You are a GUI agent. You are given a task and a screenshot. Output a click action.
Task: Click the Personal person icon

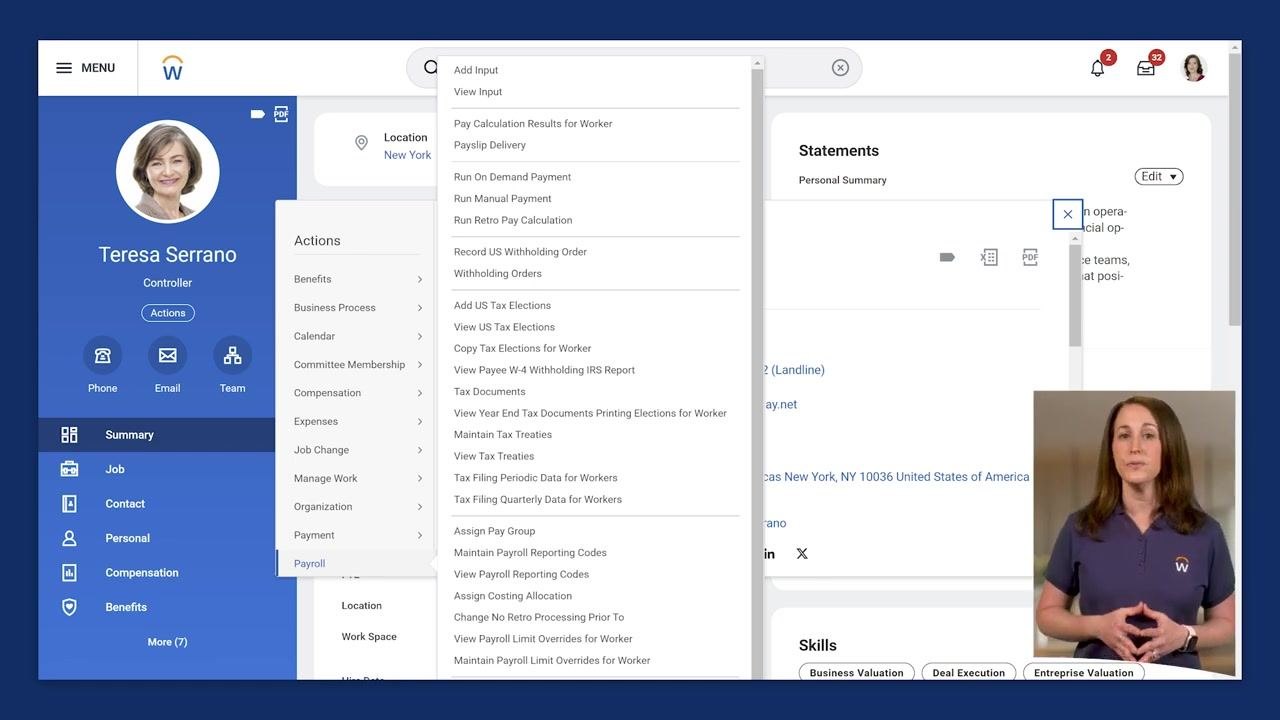coord(69,538)
